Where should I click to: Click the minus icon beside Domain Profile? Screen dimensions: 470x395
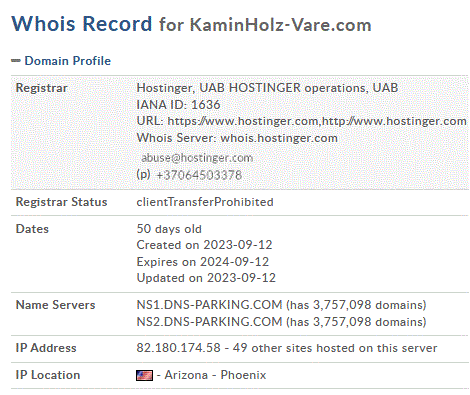(16, 61)
